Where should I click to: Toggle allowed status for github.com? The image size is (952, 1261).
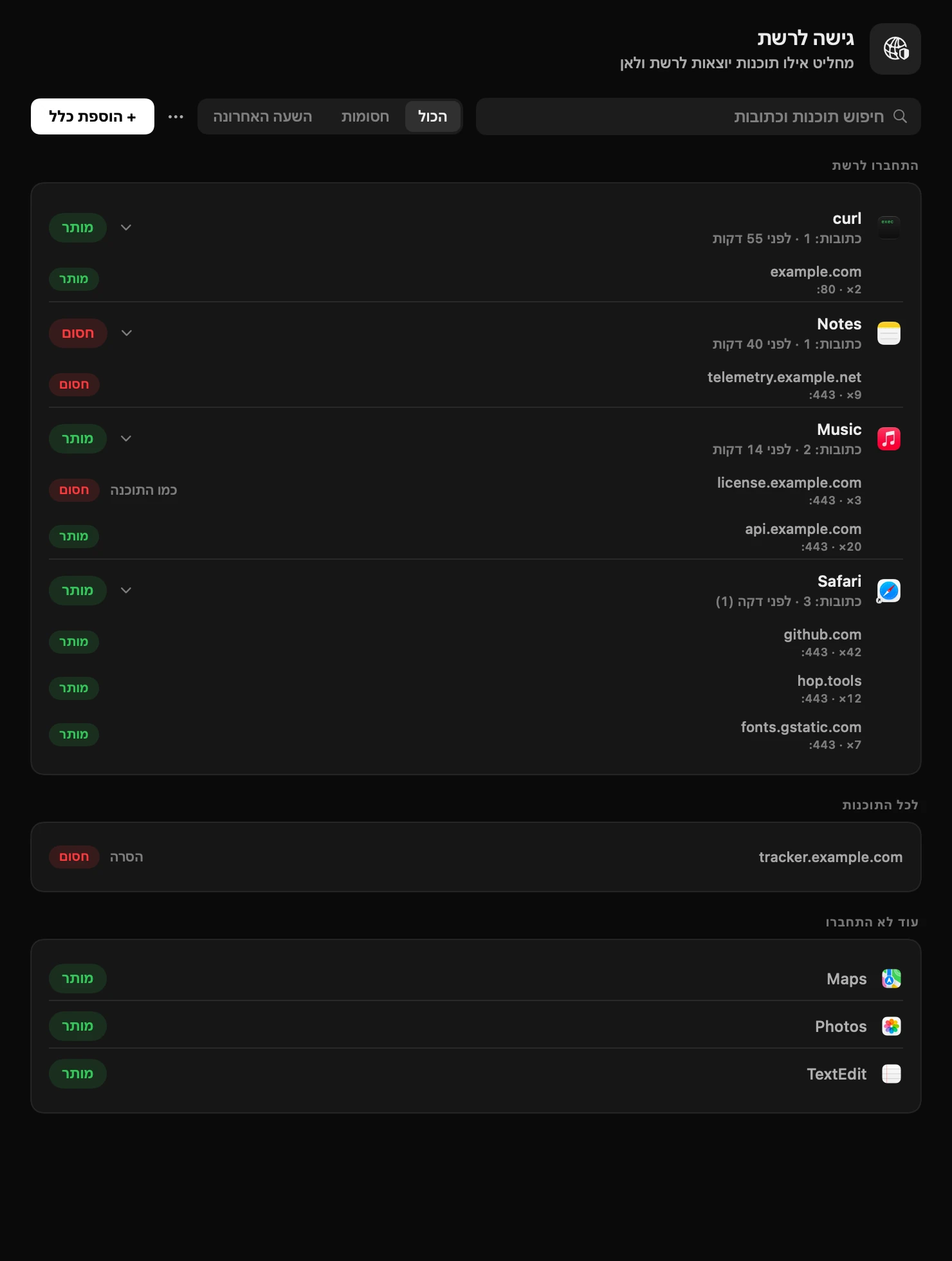(x=74, y=642)
